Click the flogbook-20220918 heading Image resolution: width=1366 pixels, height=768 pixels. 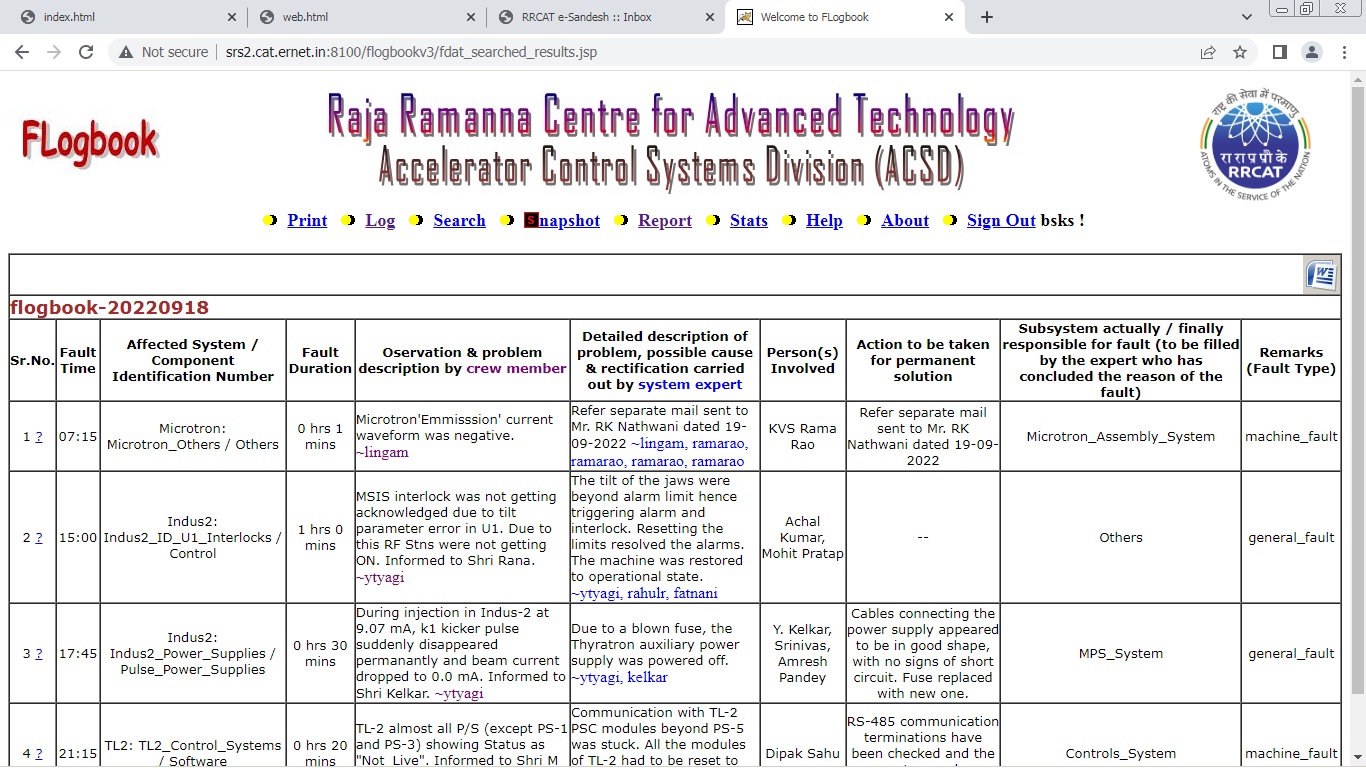[110, 308]
